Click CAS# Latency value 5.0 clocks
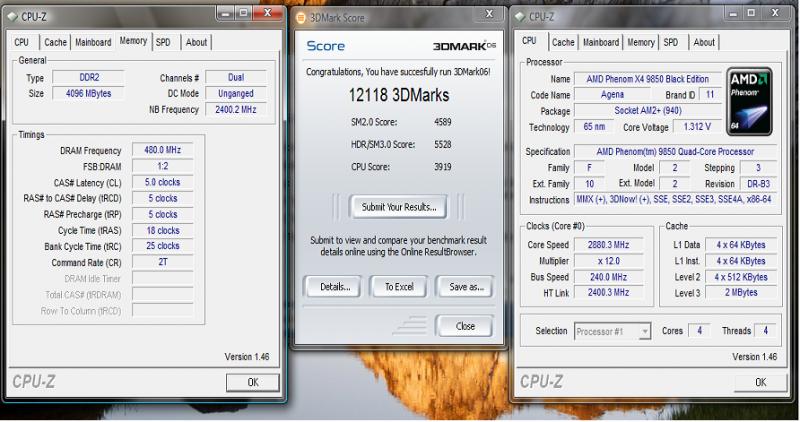800x422 pixels. click(x=163, y=182)
